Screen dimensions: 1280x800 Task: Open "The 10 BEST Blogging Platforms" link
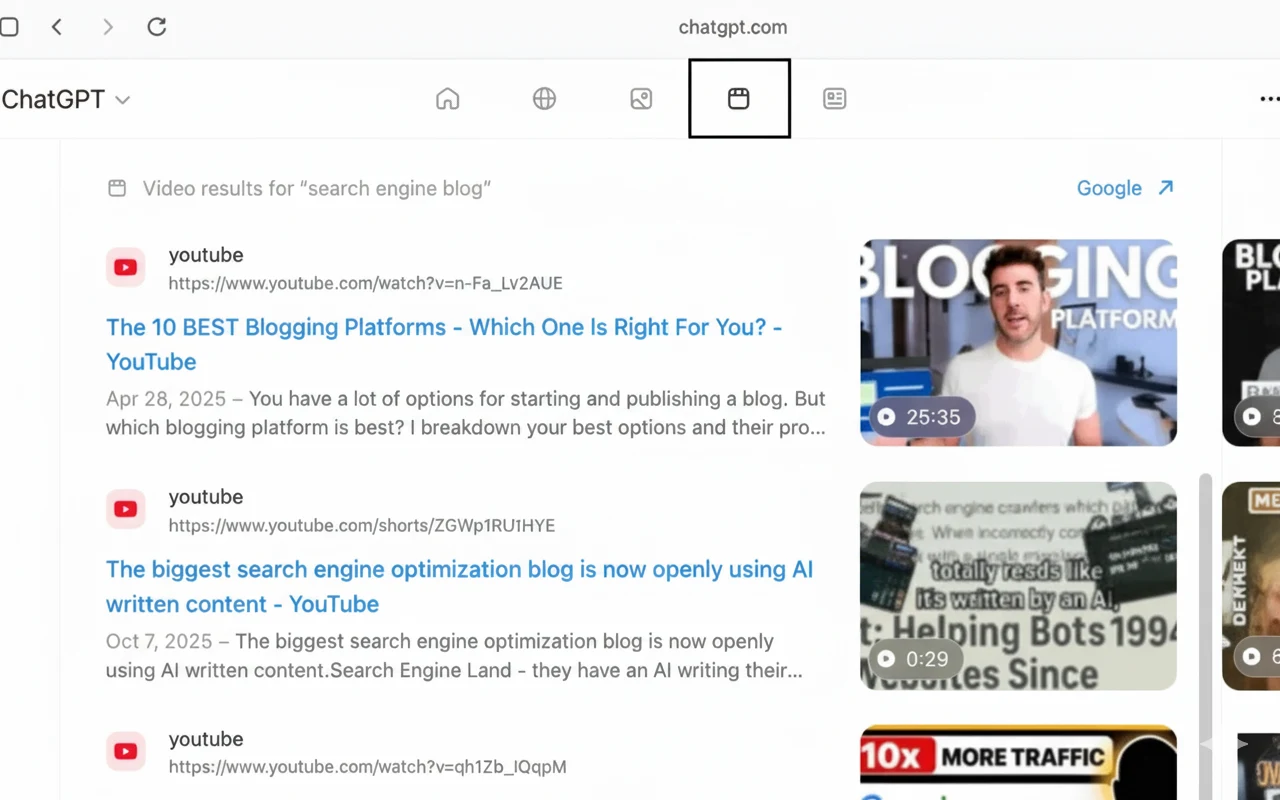click(443, 328)
